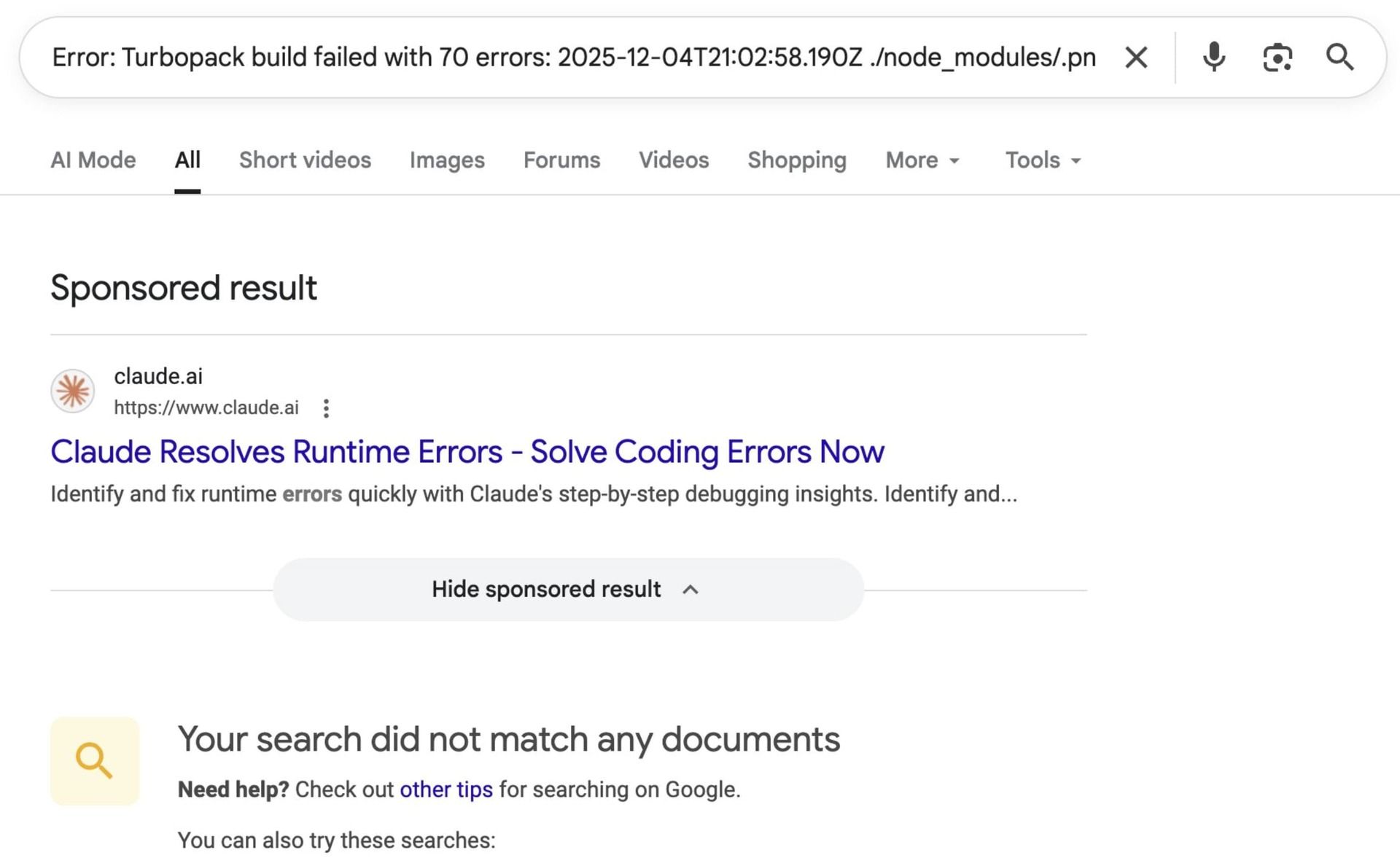Click the magnifying glass search button
Screen dimensions: 1400x866
pyautogui.click(x=1339, y=58)
